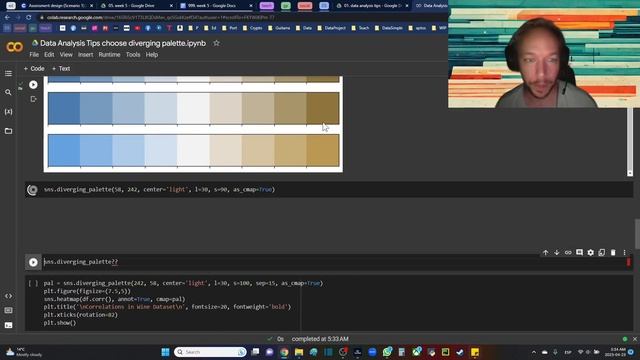The image size is (640, 360).
Task: Run the palette output cell
Action: coord(33,84)
